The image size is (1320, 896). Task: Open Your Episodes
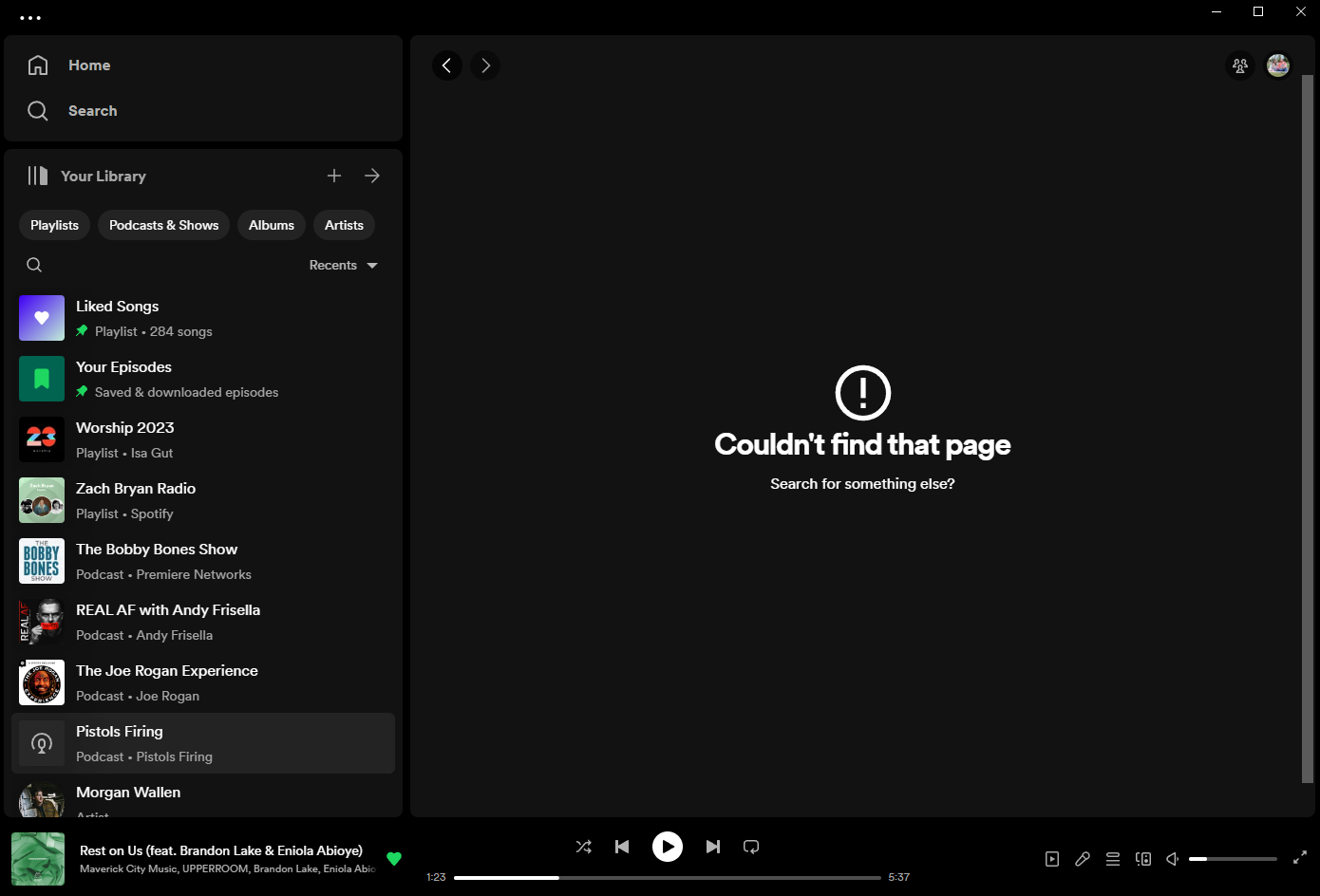click(203, 379)
